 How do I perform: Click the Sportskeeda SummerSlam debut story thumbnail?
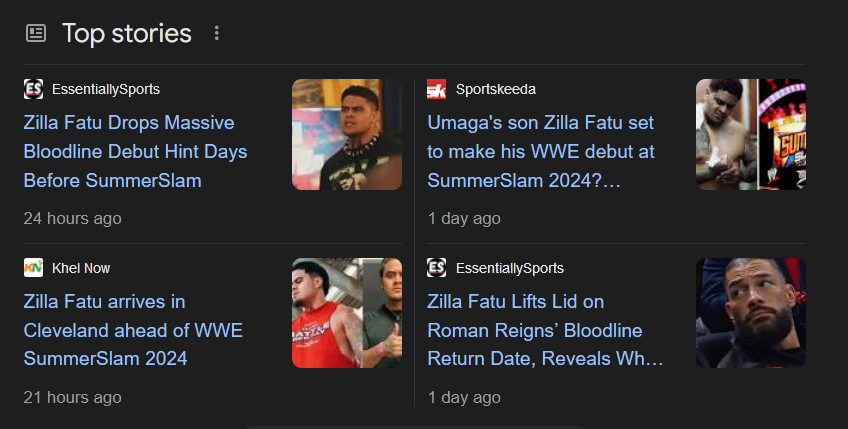tap(750, 135)
